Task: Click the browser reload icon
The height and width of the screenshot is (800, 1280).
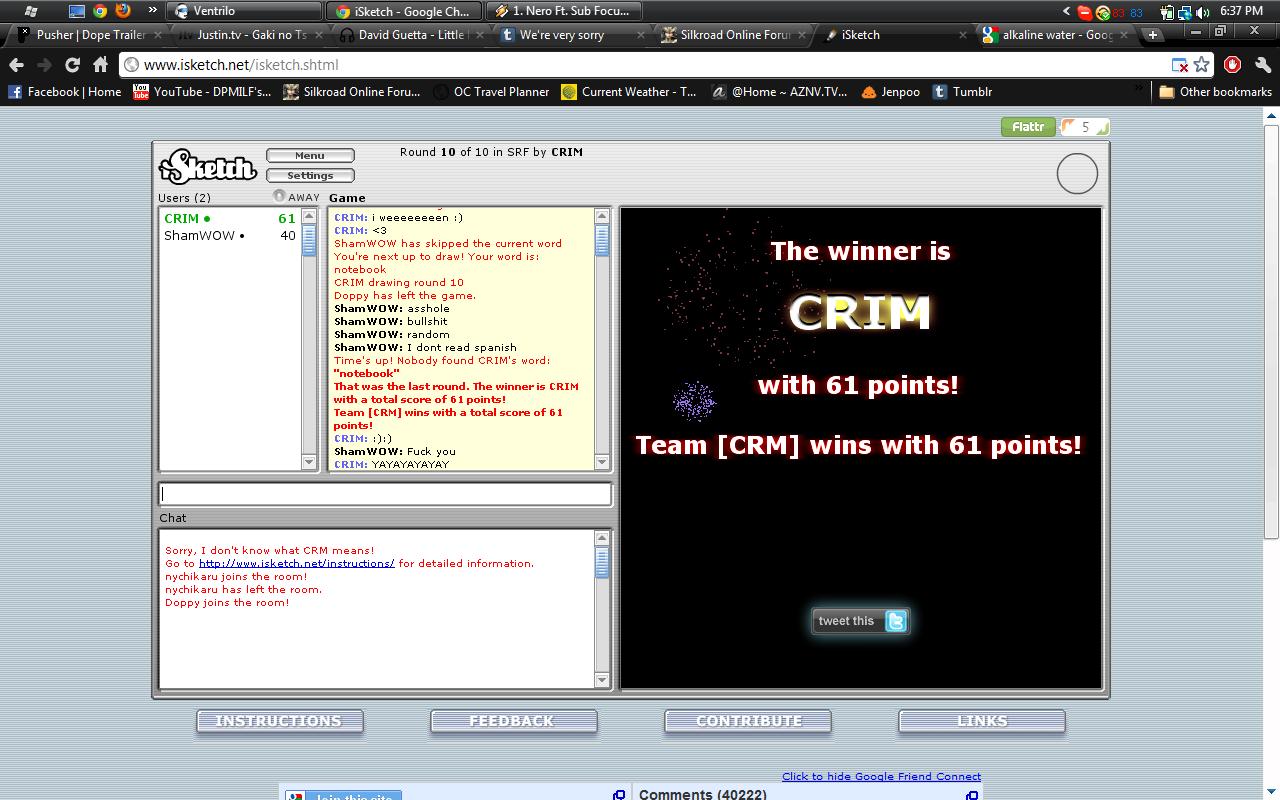Action: 72,65
